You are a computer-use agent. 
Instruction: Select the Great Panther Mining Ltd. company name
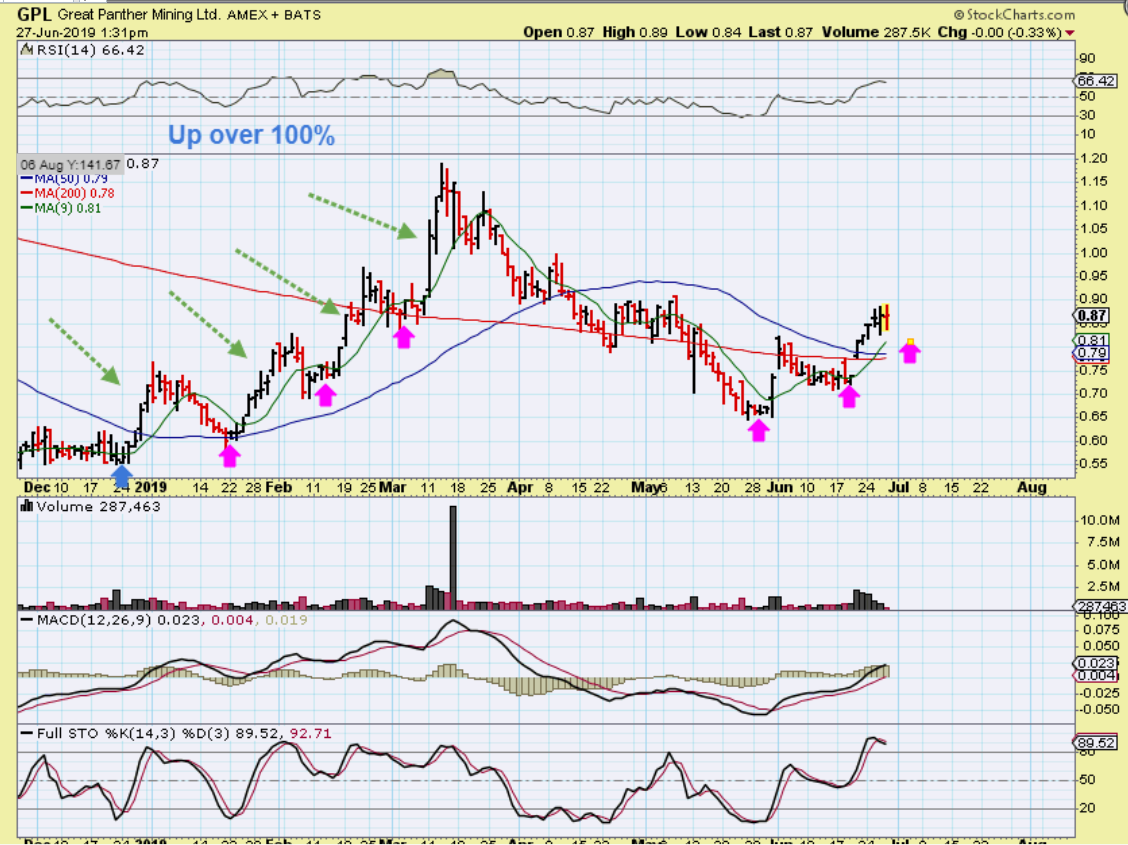coord(140,14)
